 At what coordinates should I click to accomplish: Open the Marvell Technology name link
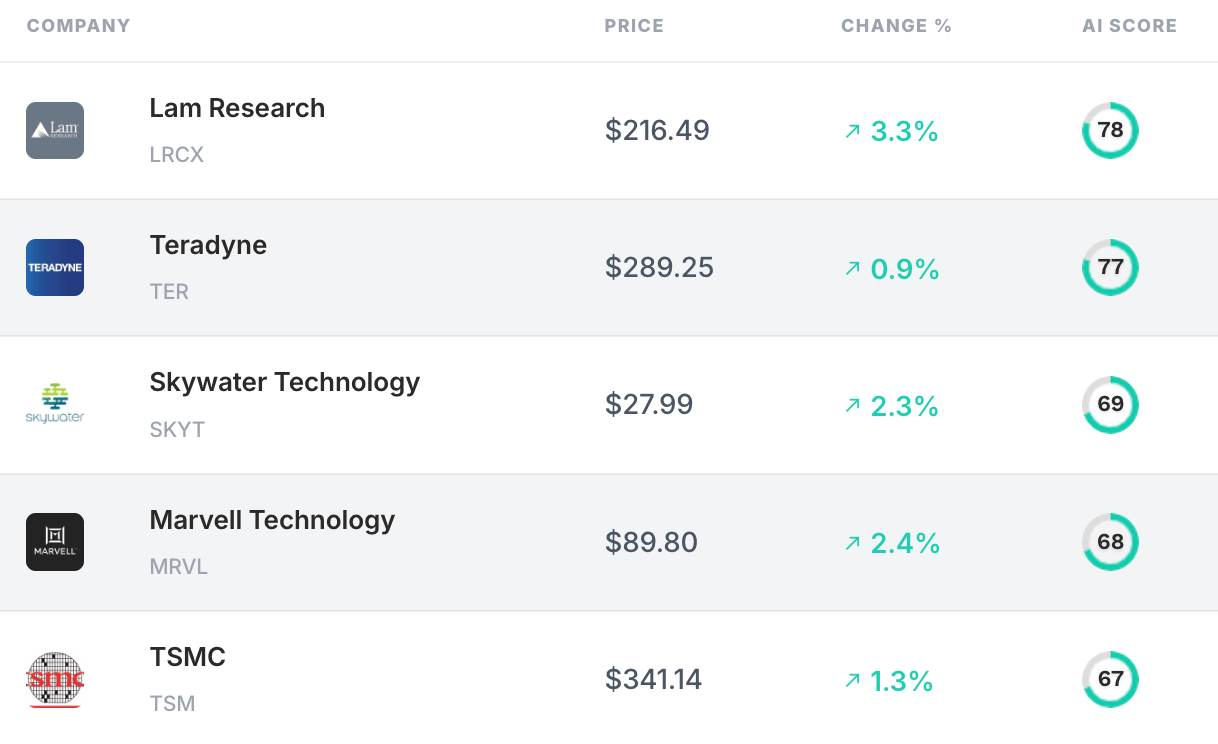[x=272, y=520]
